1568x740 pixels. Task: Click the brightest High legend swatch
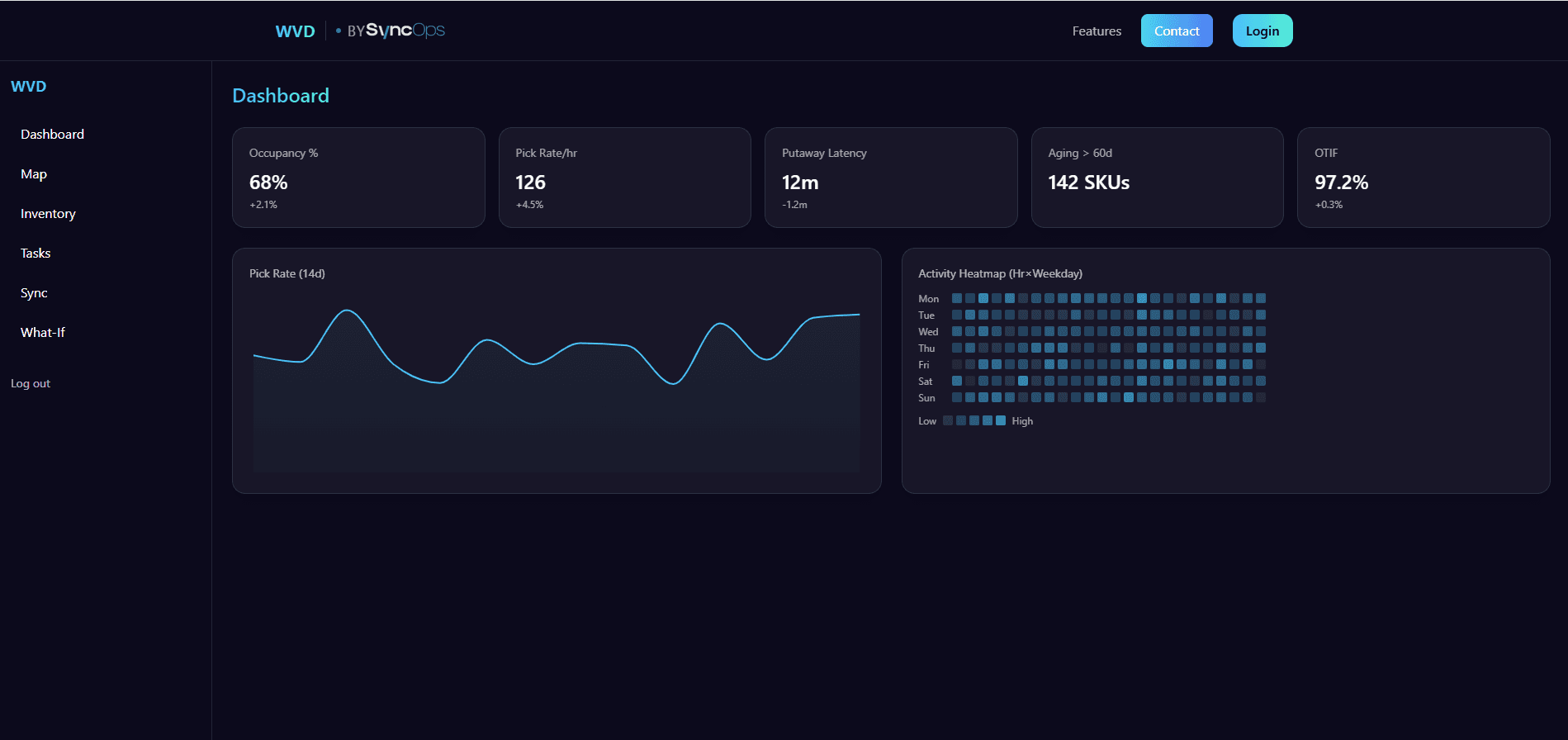click(1001, 420)
